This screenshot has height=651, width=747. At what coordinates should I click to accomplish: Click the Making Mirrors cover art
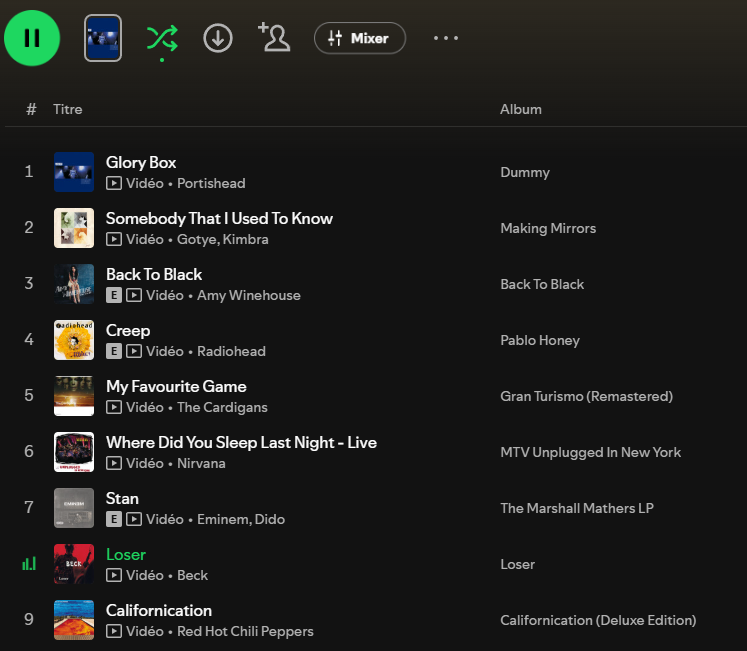(x=74, y=228)
